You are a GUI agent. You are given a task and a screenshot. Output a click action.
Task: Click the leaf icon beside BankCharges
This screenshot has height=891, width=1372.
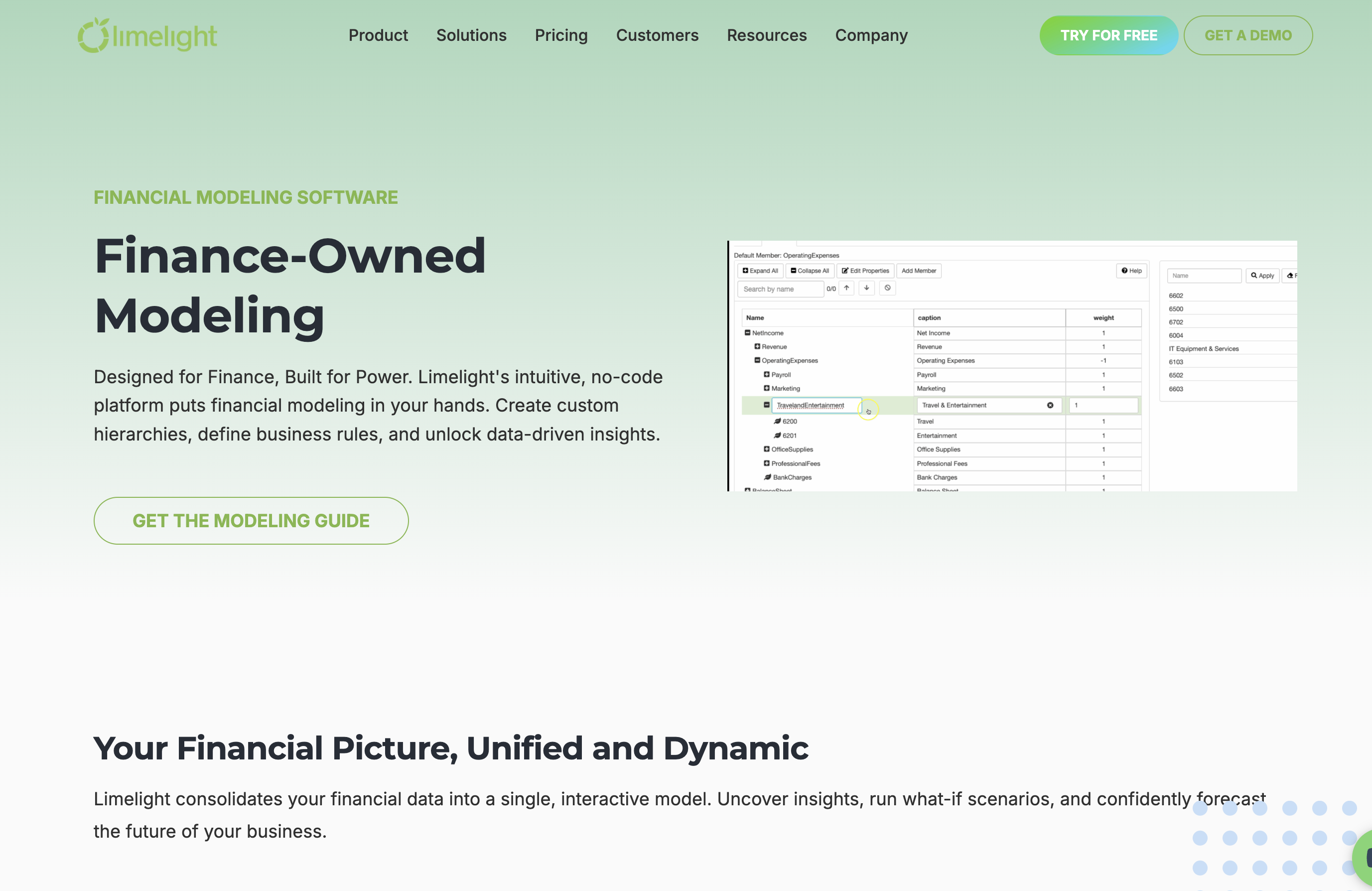click(x=767, y=477)
